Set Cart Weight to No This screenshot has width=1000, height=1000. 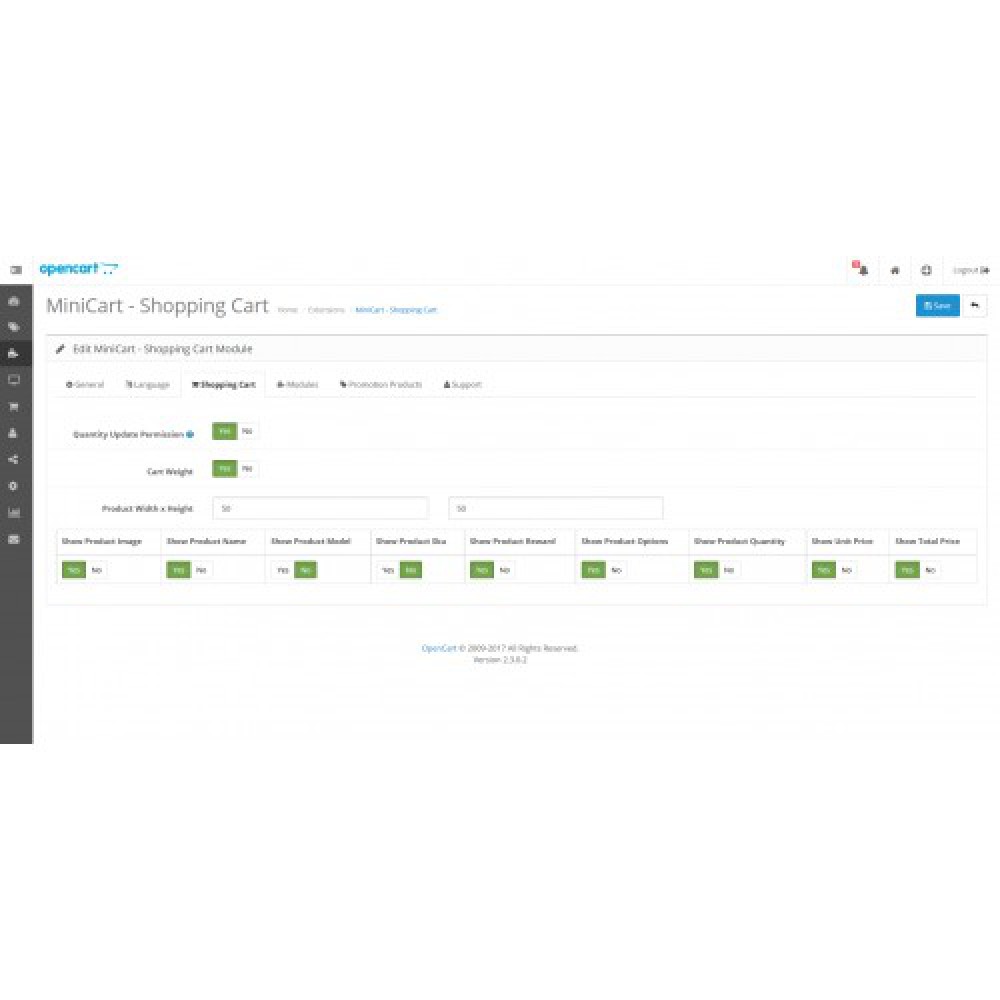(247, 468)
